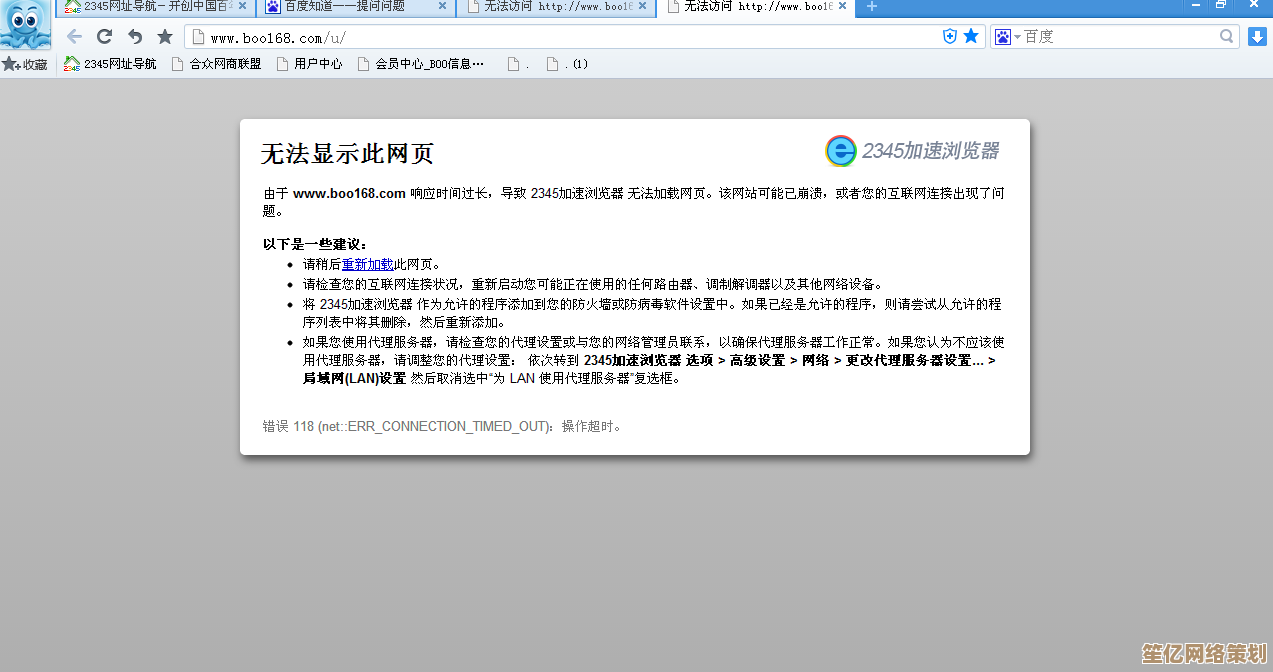1273x672 pixels.
Task: Click the Baidu paw search engine icon
Action: [1003, 37]
